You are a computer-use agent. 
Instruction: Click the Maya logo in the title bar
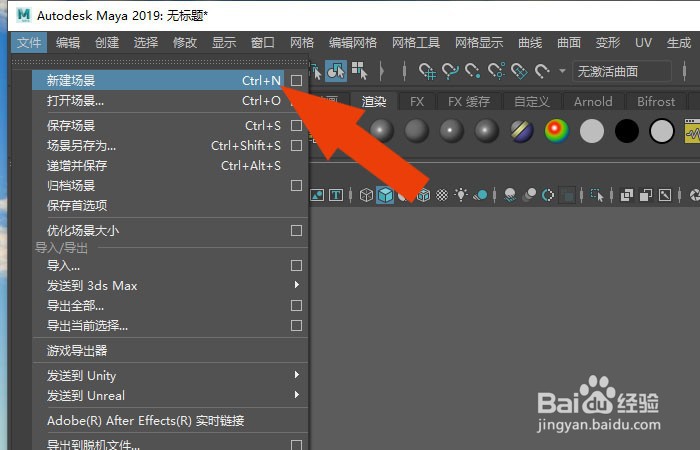[x=23, y=15]
